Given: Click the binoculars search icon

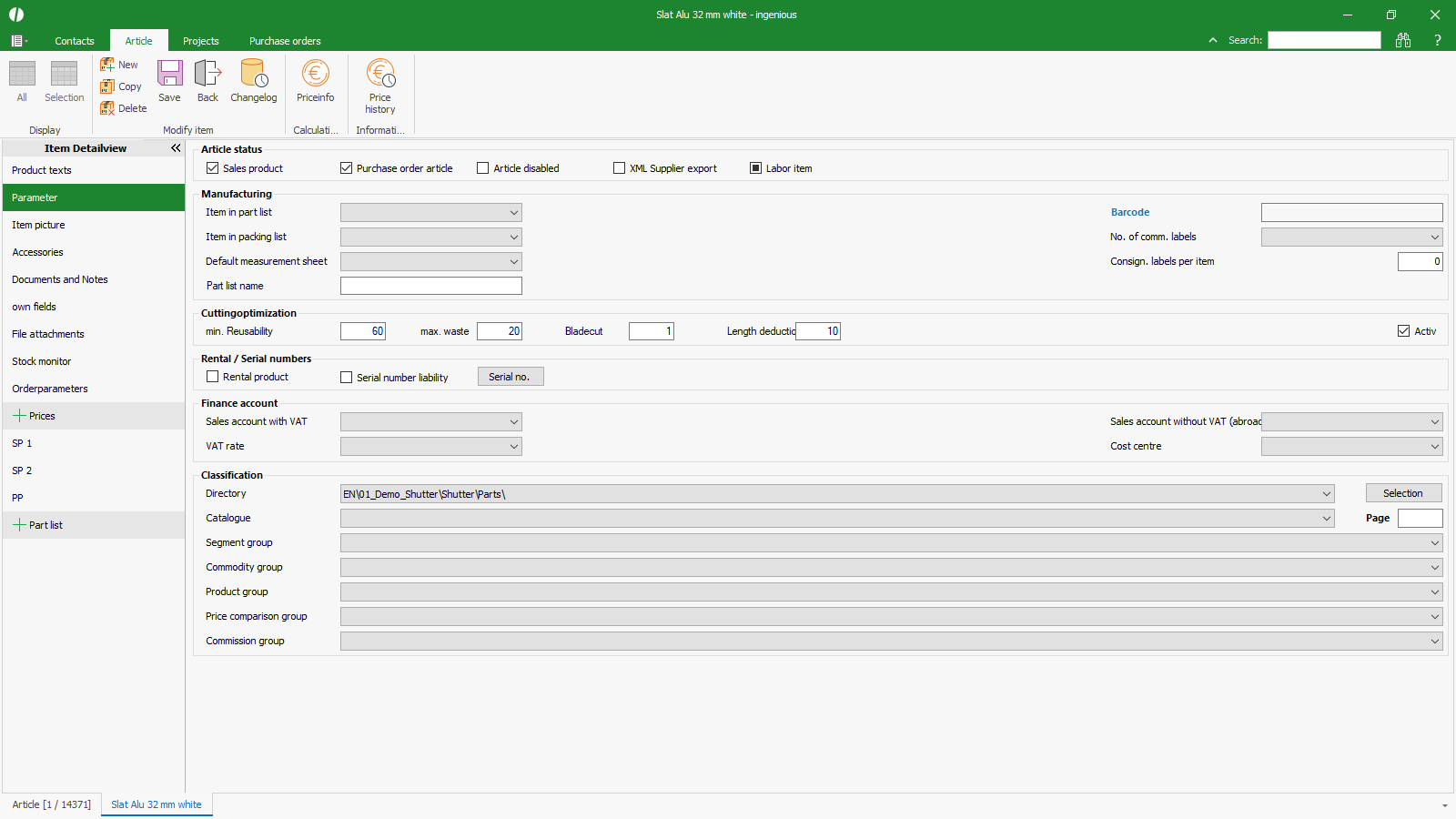Looking at the screenshot, I should tap(1403, 40).
